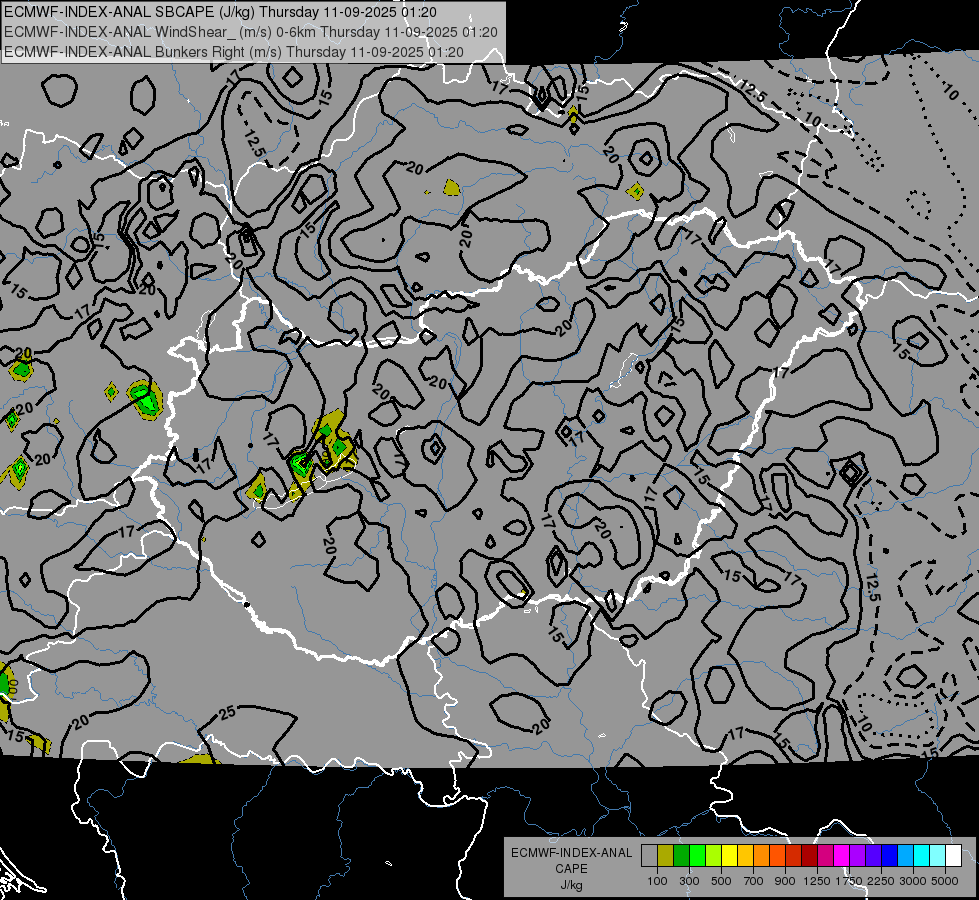Select the dark green legend swatch
The height and width of the screenshot is (900, 979).
[681, 855]
